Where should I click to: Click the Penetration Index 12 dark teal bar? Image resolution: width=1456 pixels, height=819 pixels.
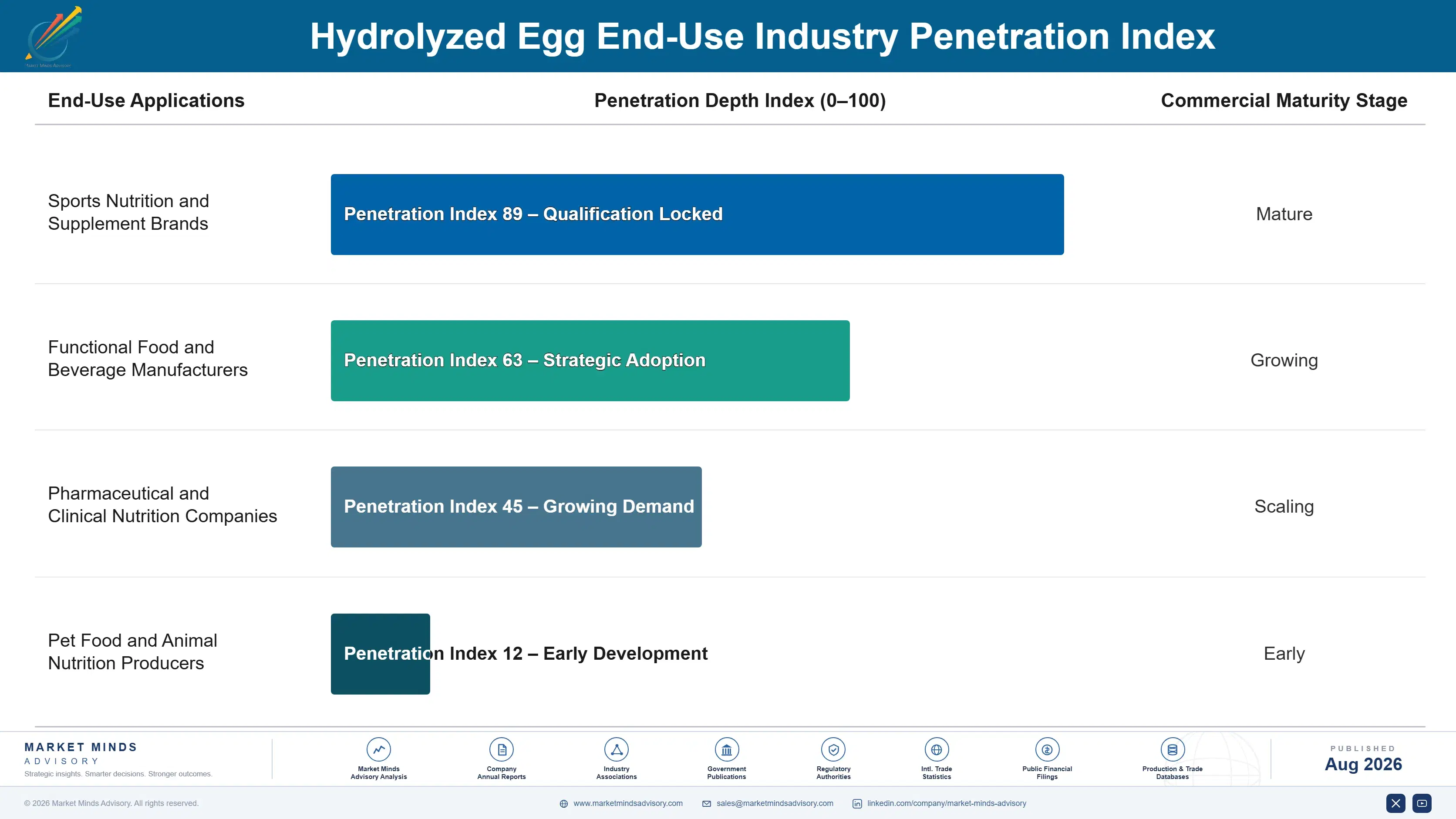(x=381, y=654)
